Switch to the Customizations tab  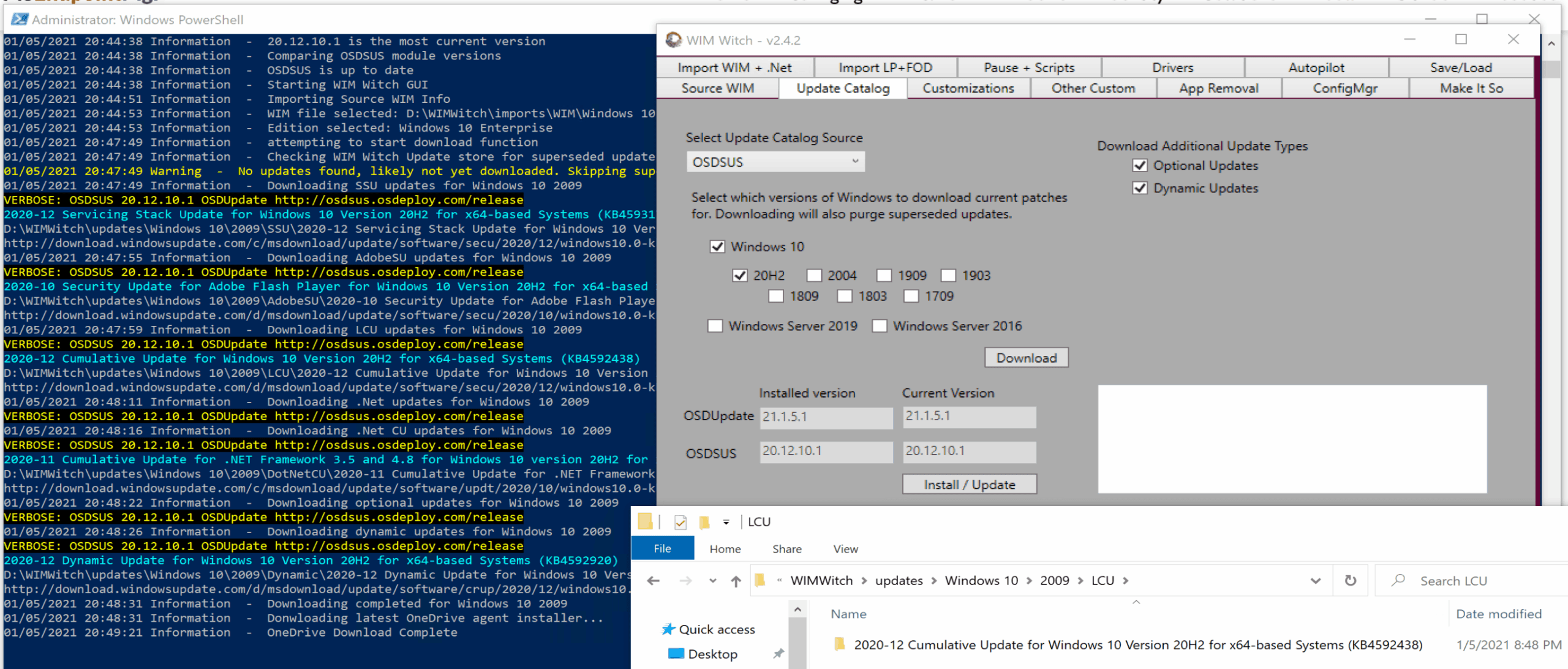tap(968, 88)
